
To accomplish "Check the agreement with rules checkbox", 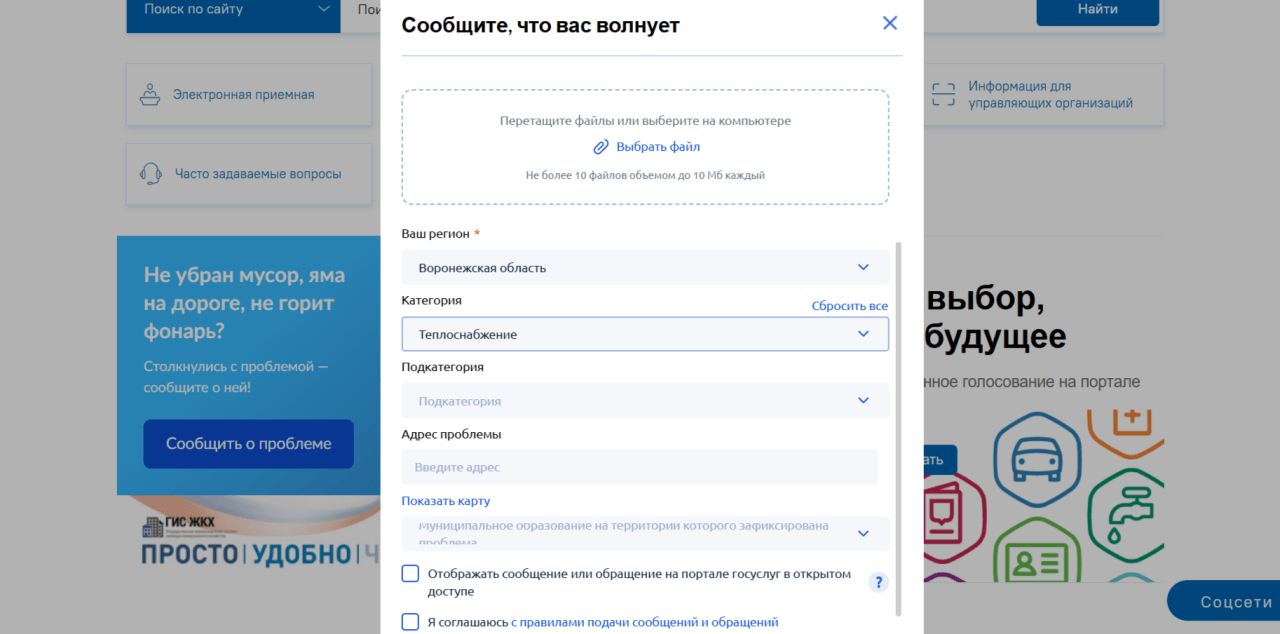I will point(410,622).
